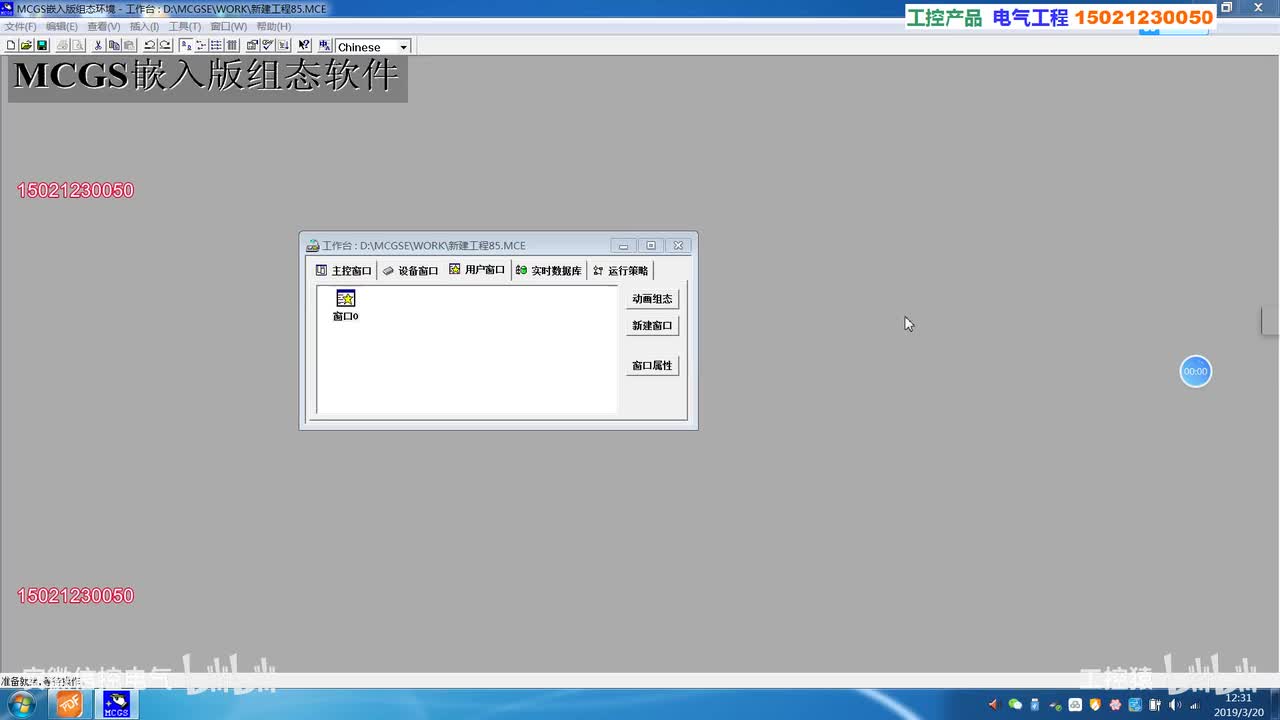Click the Chinese language toggle icon
The height and width of the screenshot is (720, 1280).
325,46
